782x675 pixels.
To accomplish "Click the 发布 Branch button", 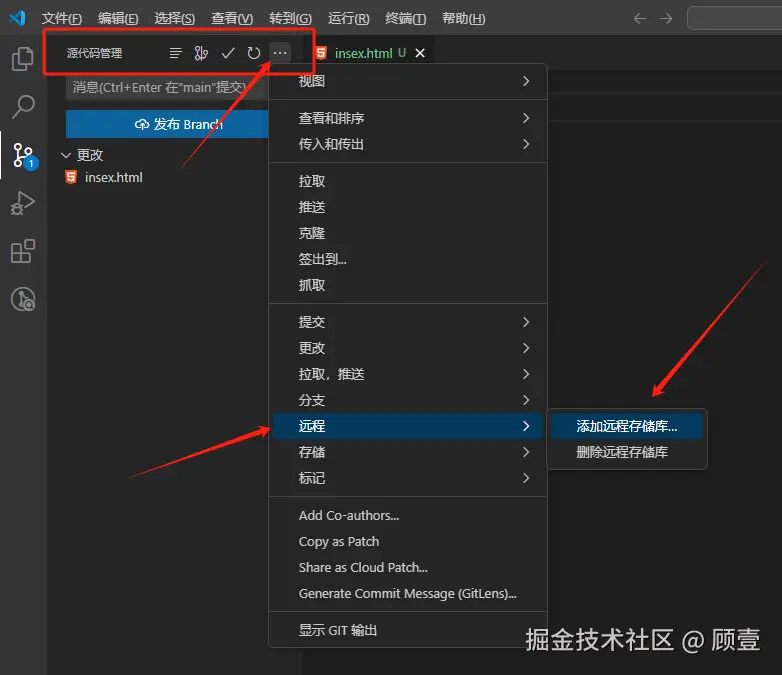I will 167,124.
